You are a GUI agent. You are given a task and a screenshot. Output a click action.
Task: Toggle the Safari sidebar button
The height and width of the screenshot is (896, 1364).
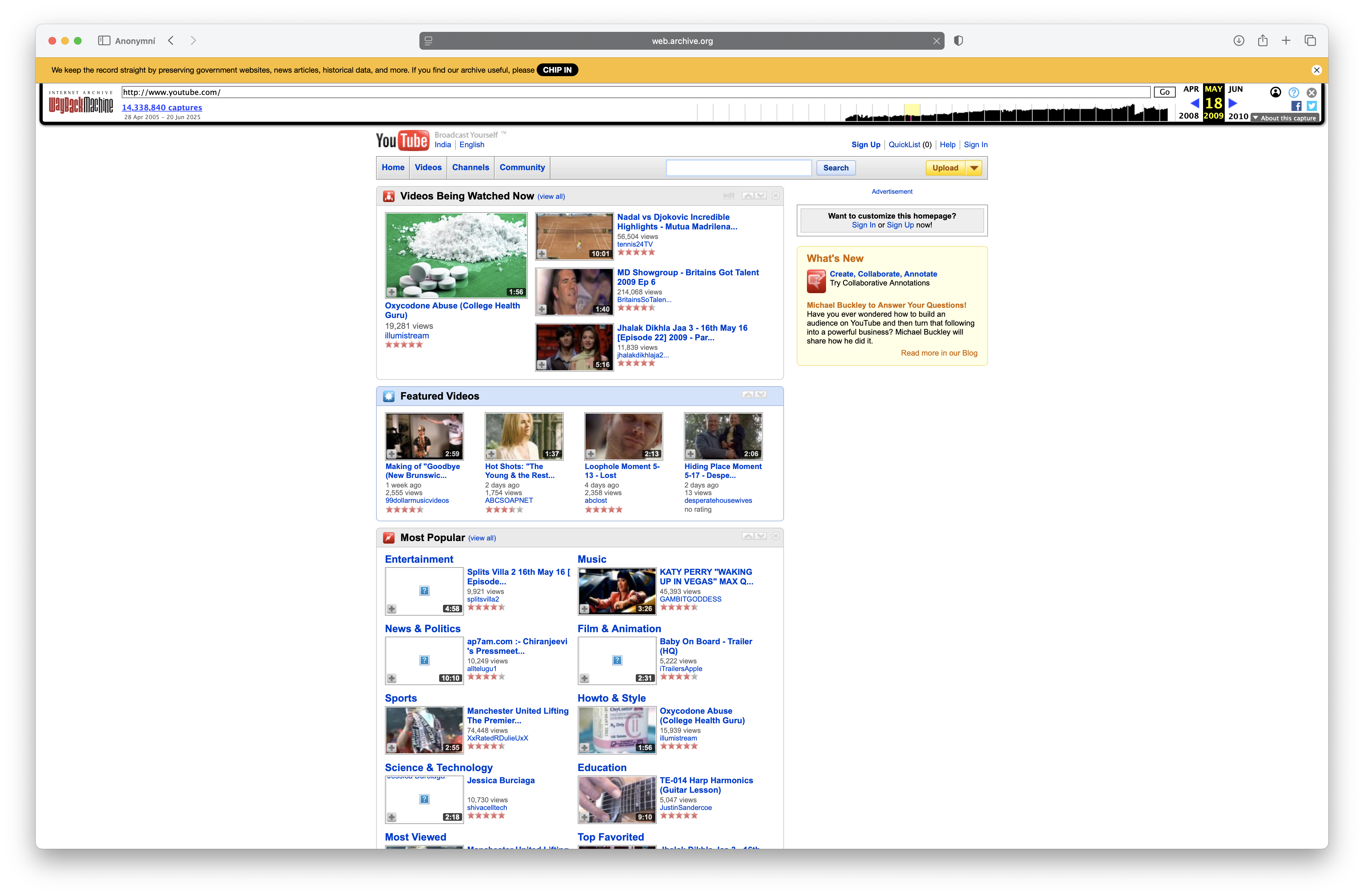tap(104, 41)
